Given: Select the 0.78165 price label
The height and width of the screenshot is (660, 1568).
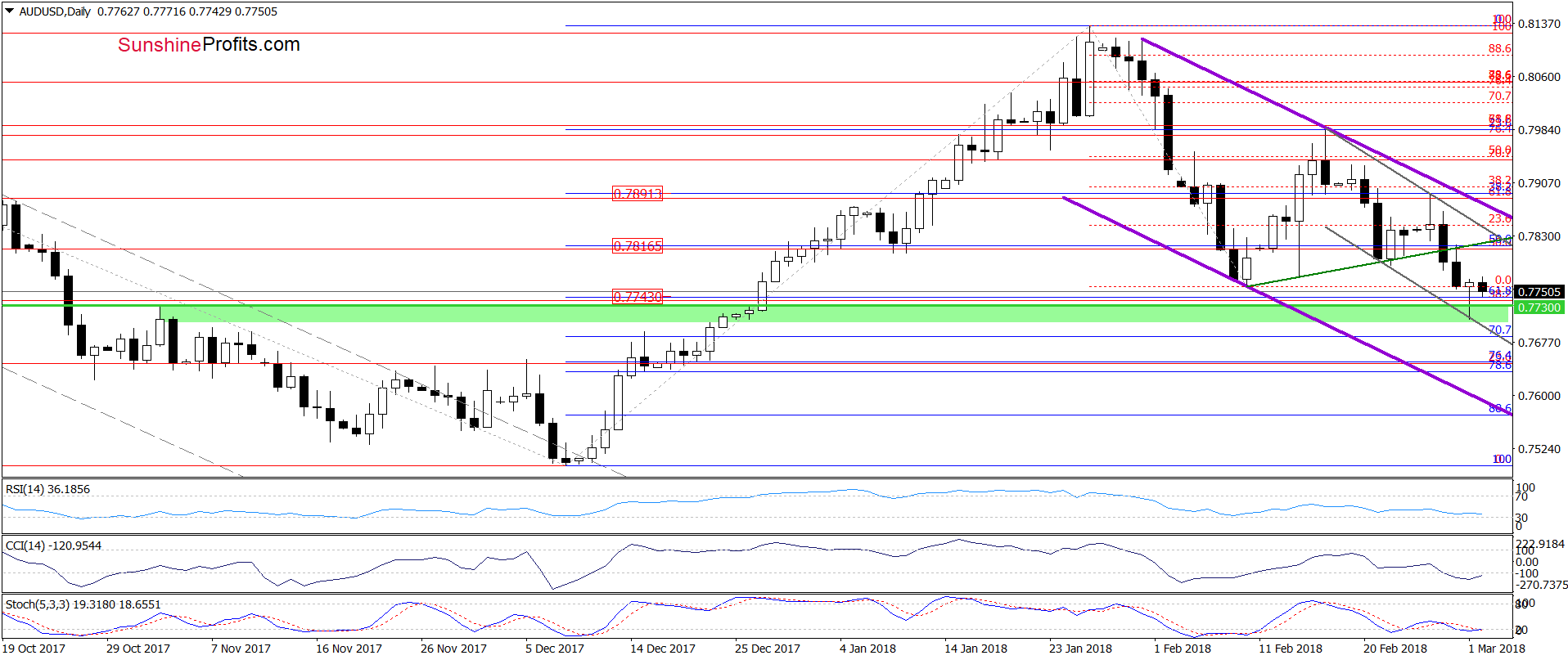Looking at the screenshot, I should click(638, 246).
